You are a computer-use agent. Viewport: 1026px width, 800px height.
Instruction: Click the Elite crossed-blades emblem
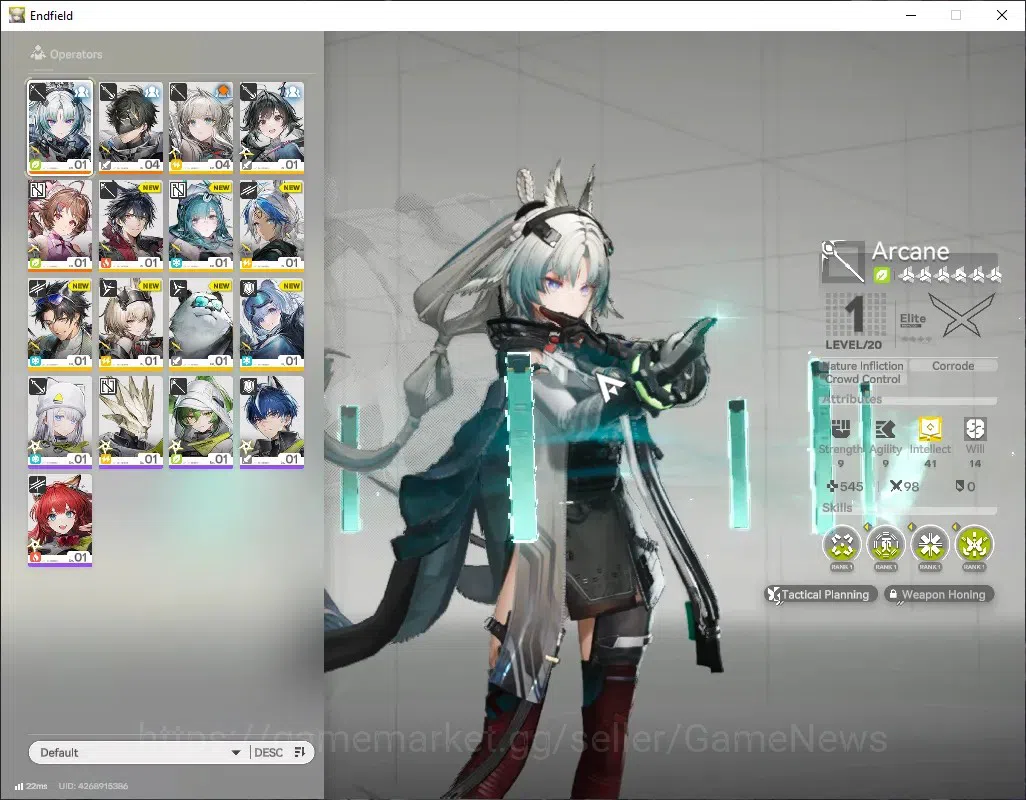tap(962, 315)
